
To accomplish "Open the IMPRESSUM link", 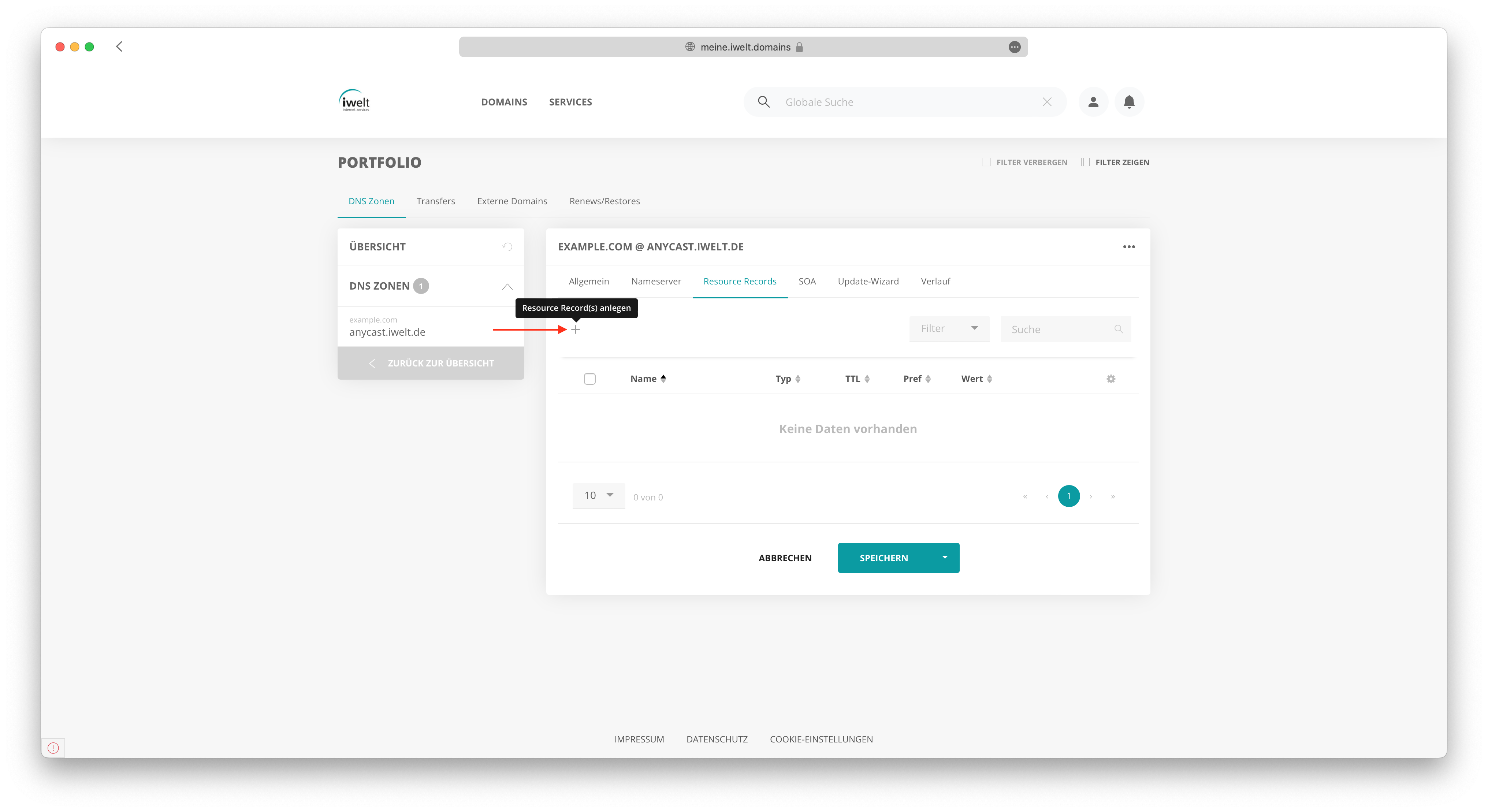I will (639, 739).
